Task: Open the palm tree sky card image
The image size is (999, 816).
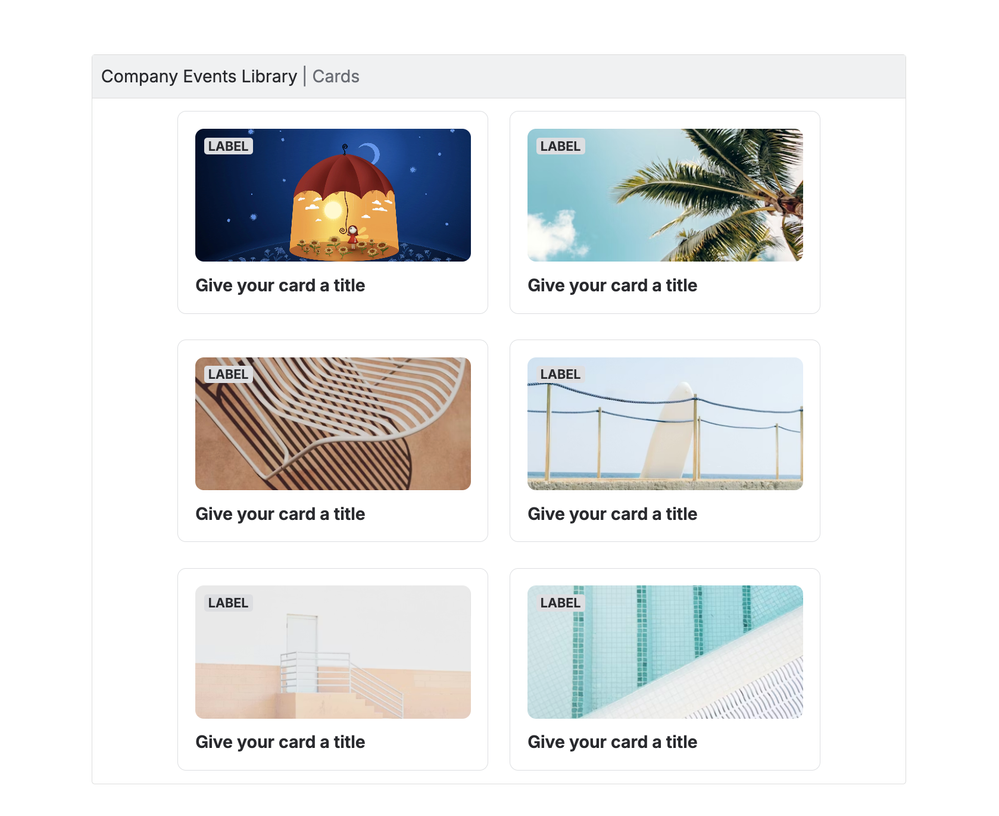Action: (665, 195)
